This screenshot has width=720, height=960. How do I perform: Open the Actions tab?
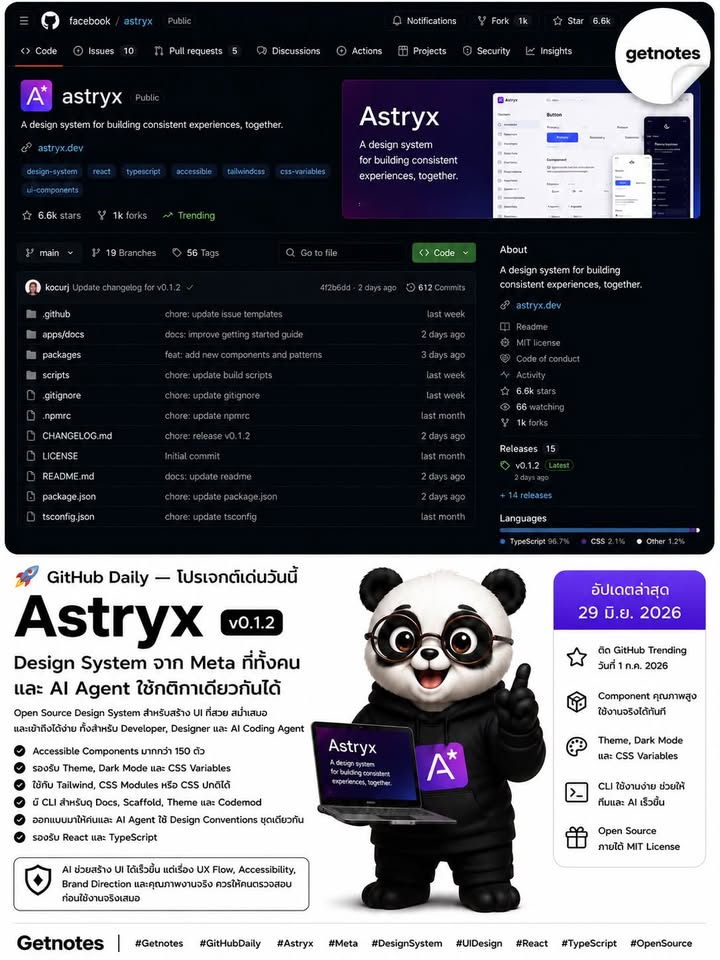coord(359,51)
